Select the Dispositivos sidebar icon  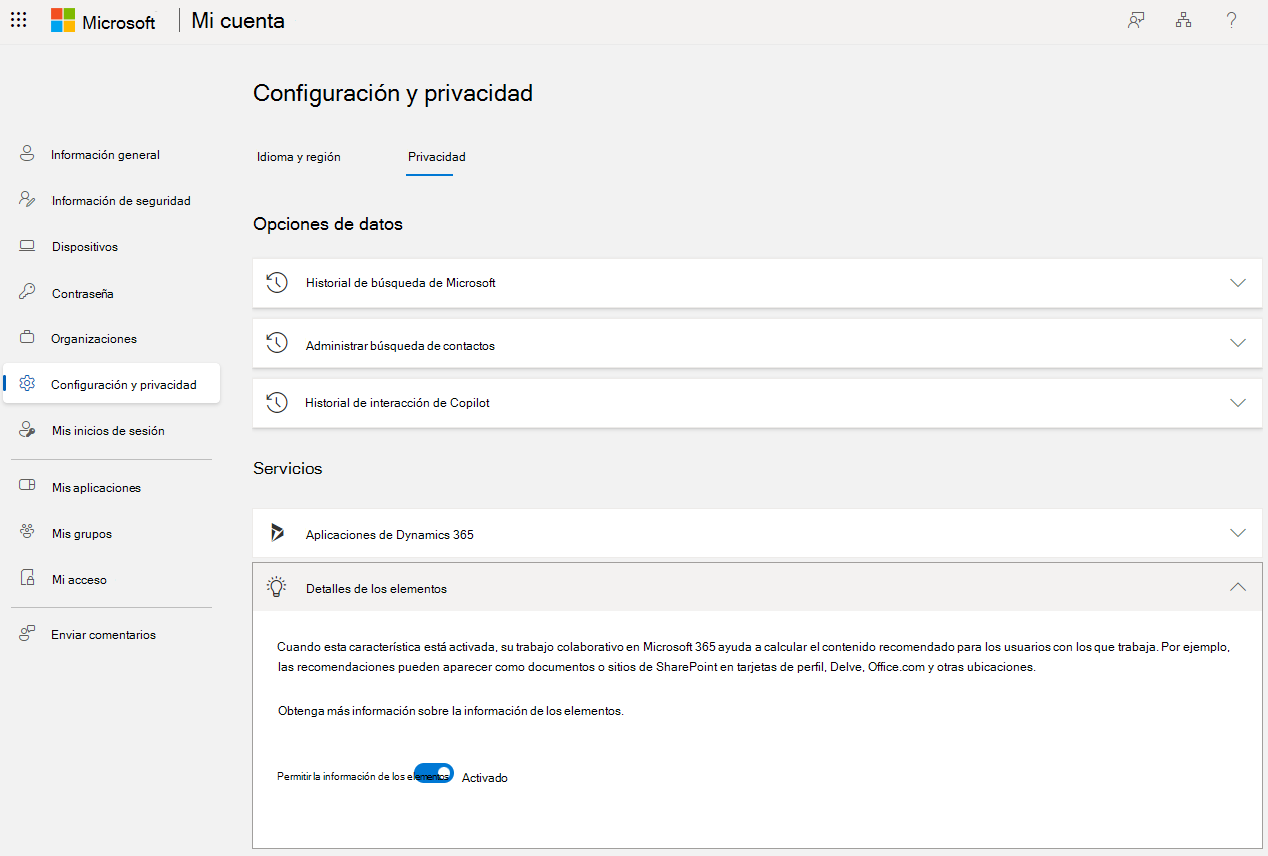(x=27, y=246)
